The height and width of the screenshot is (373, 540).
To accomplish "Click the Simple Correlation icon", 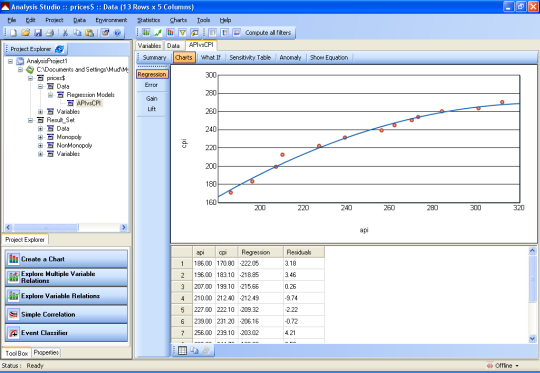I will [13, 314].
